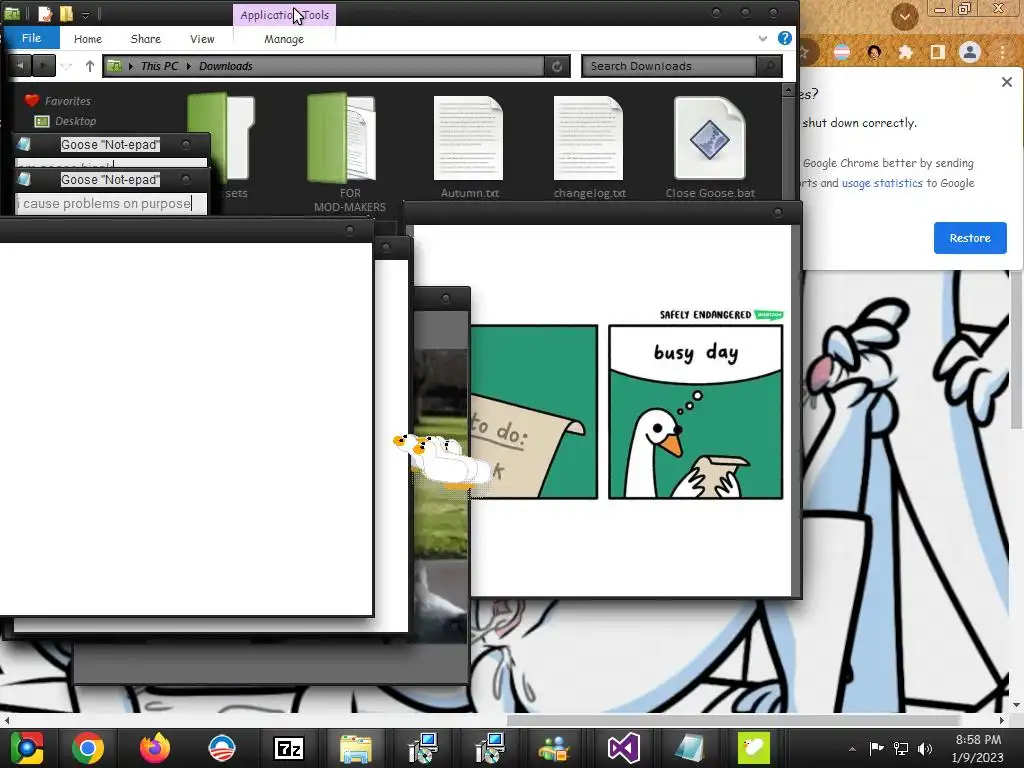Switch to the Share ribbon tab

pos(146,39)
